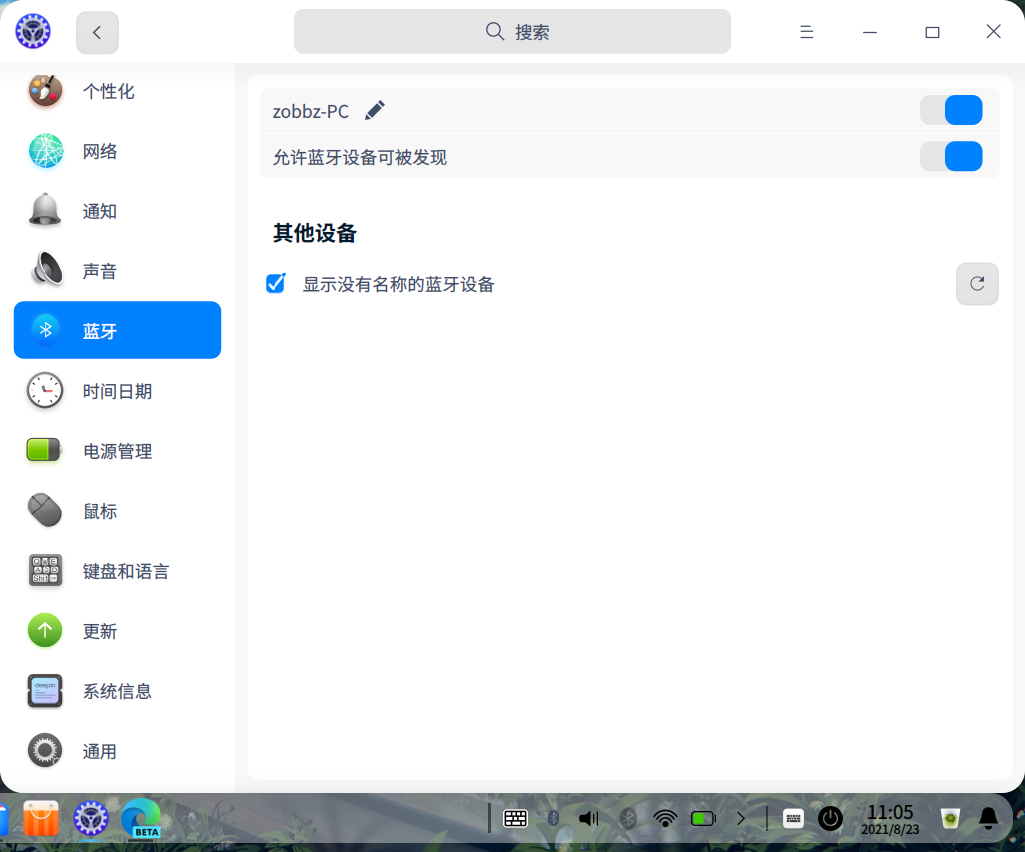Screen dimensions: 1025x852
Task: Select the 蓝牙 Bluetooth category
Action: point(117,330)
